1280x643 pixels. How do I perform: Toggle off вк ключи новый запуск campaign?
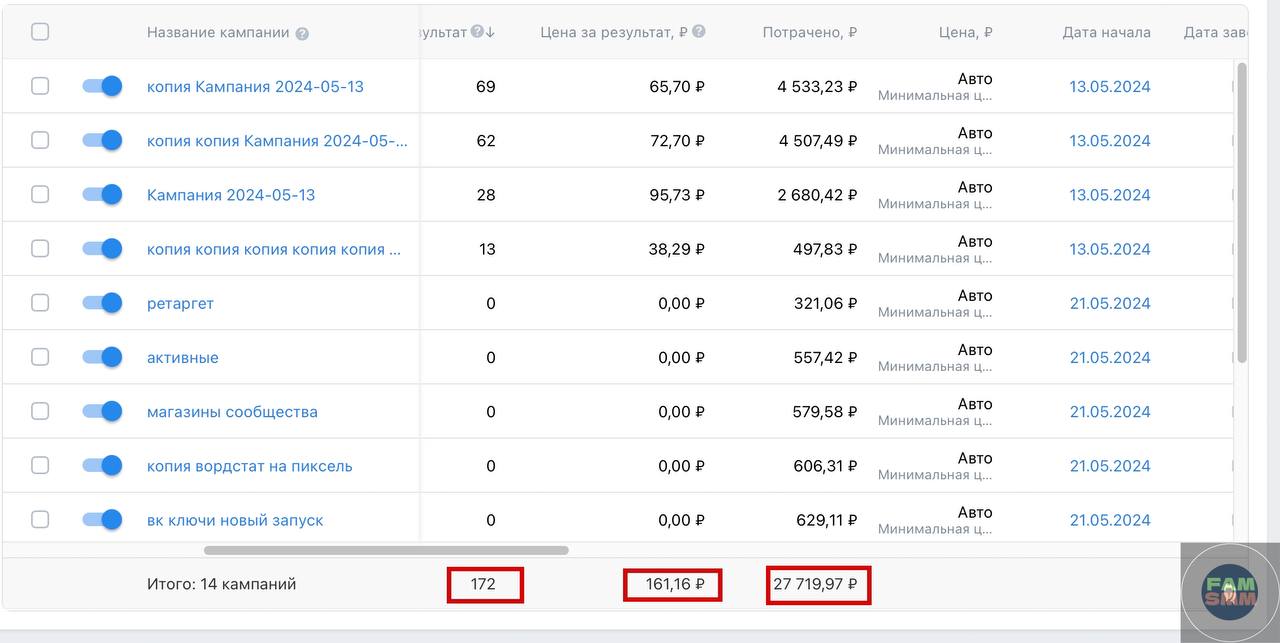click(102, 520)
